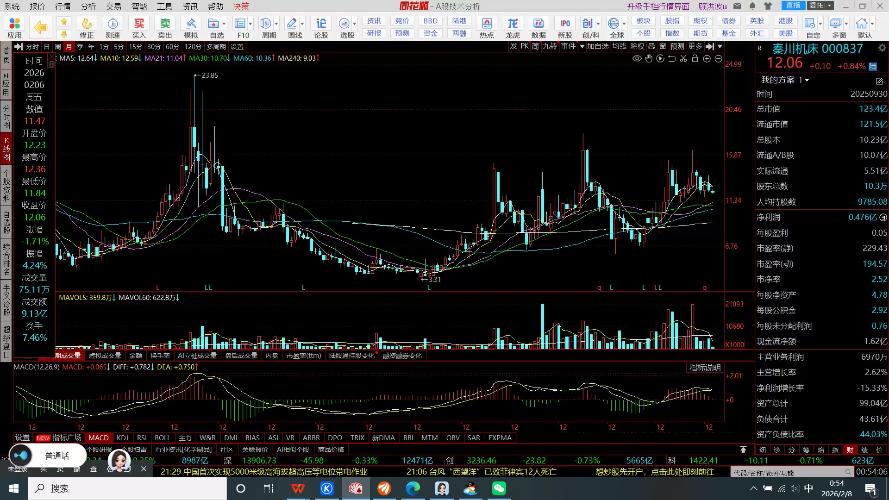Screen dimensions: 889x500
Task: Switch chart period to 周 weekly
Action: click(x=58, y=47)
